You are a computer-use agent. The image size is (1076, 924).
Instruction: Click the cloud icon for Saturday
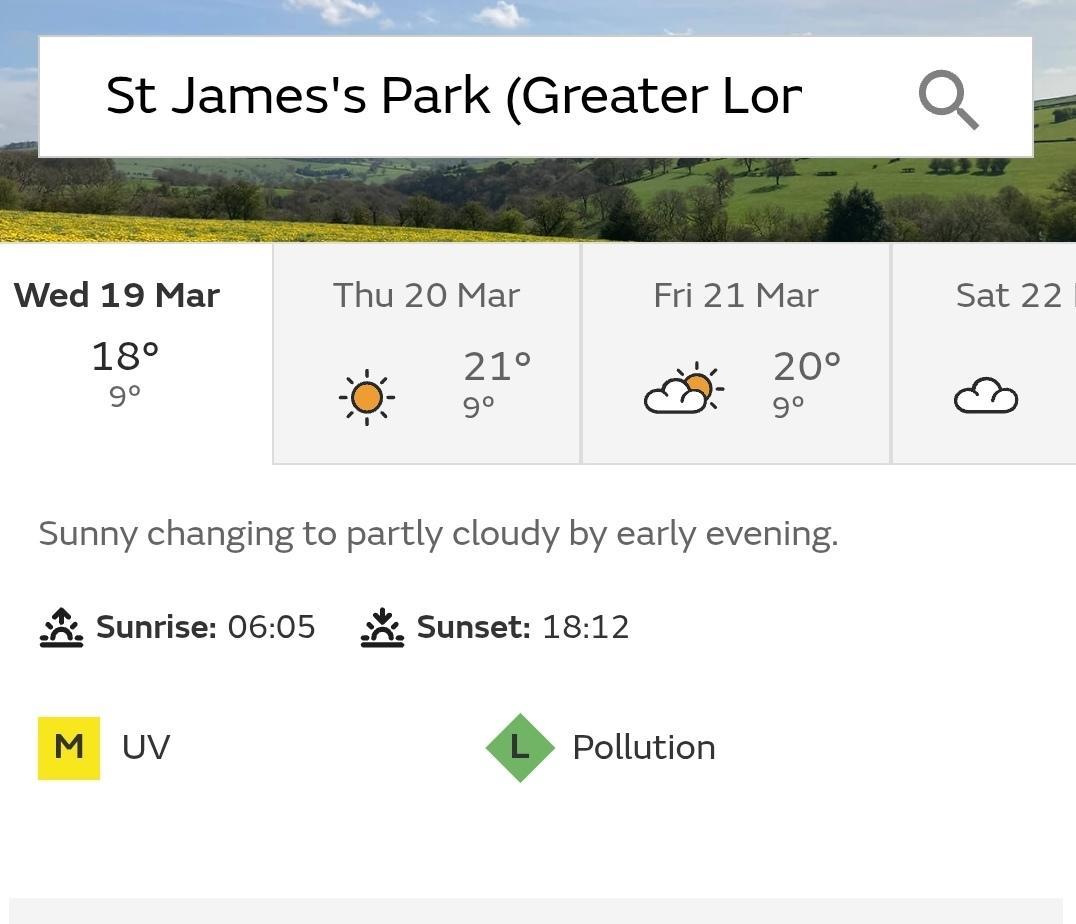point(985,395)
